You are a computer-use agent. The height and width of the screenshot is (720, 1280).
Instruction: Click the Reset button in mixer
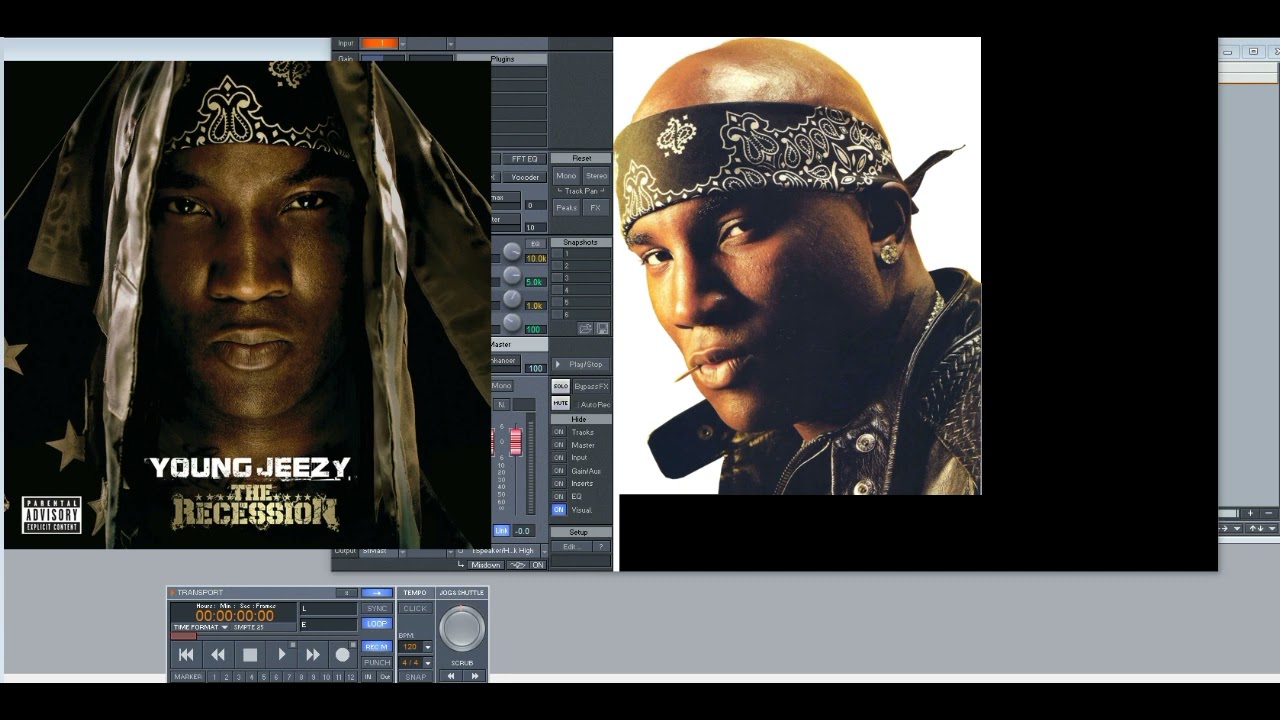pos(581,158)
